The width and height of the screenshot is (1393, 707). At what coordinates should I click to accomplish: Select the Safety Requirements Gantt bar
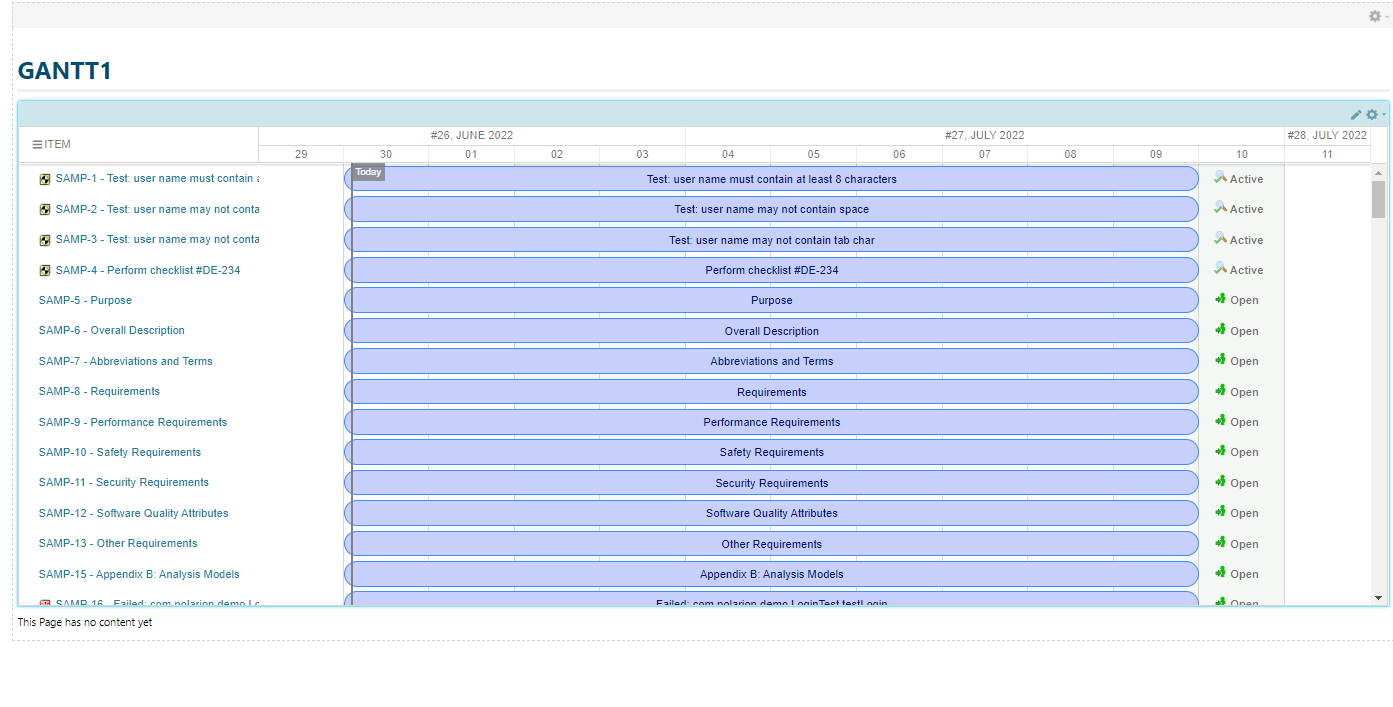[771, 452]
